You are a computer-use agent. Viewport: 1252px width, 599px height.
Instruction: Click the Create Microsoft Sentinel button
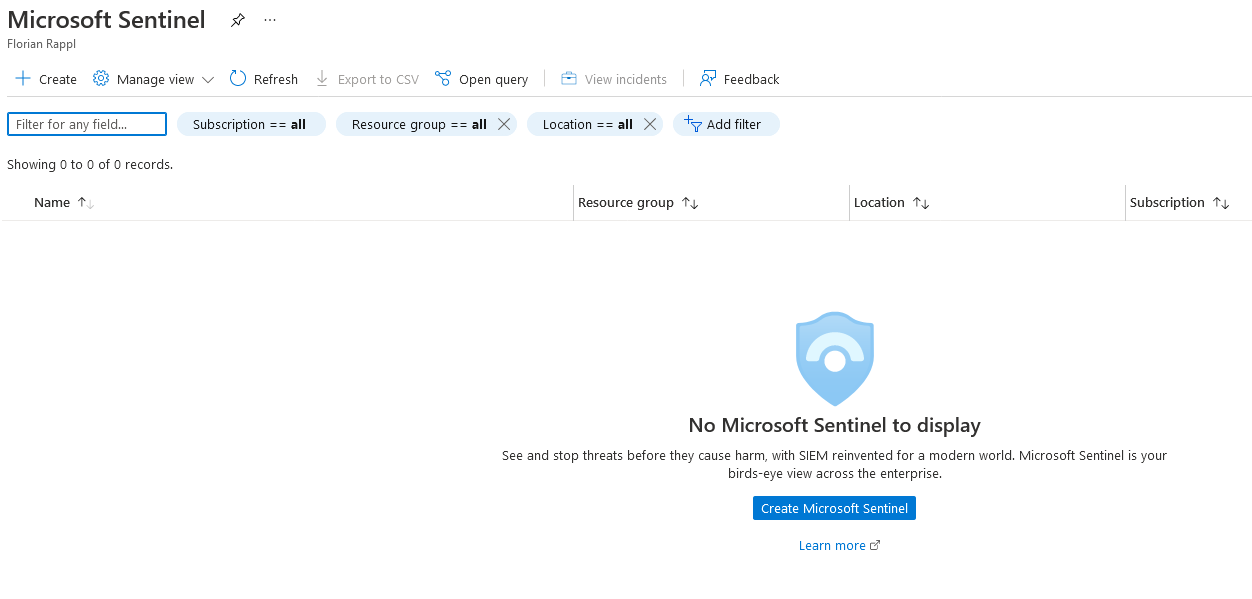pyautogui.click(x=834, y=508)
